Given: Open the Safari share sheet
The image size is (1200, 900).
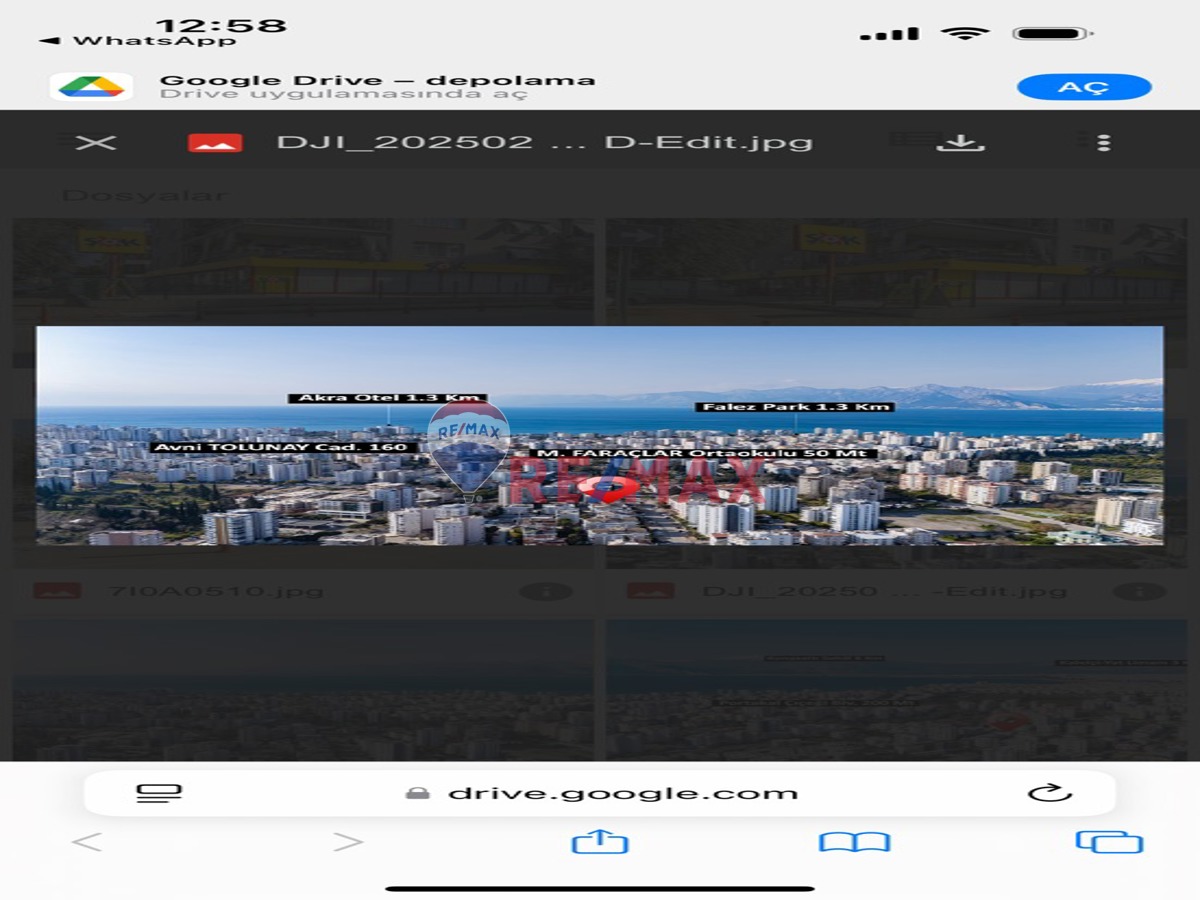Looking at the screenshot, I should (600, 842).
